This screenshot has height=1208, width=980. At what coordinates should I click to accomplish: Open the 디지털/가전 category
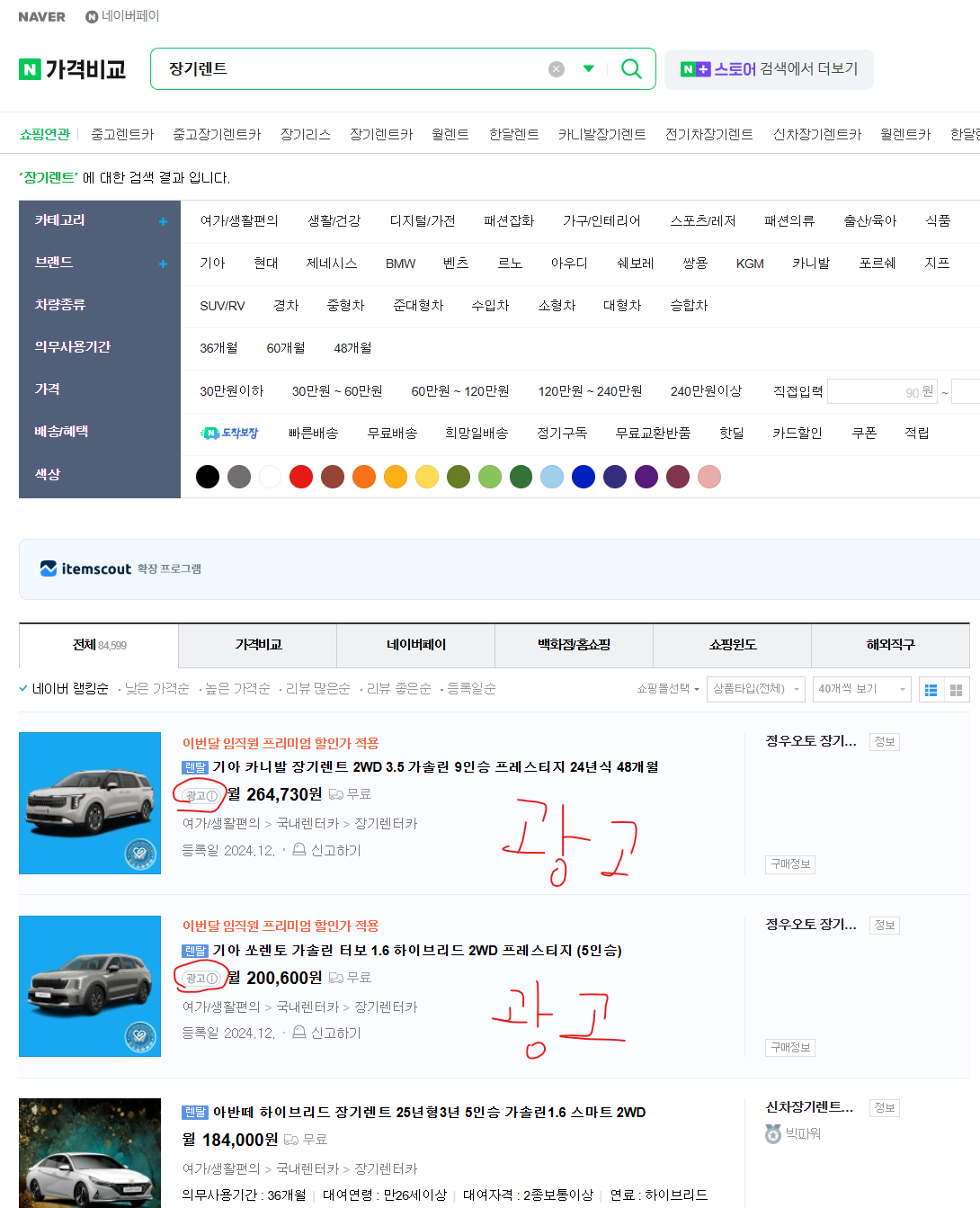point(423,221)
